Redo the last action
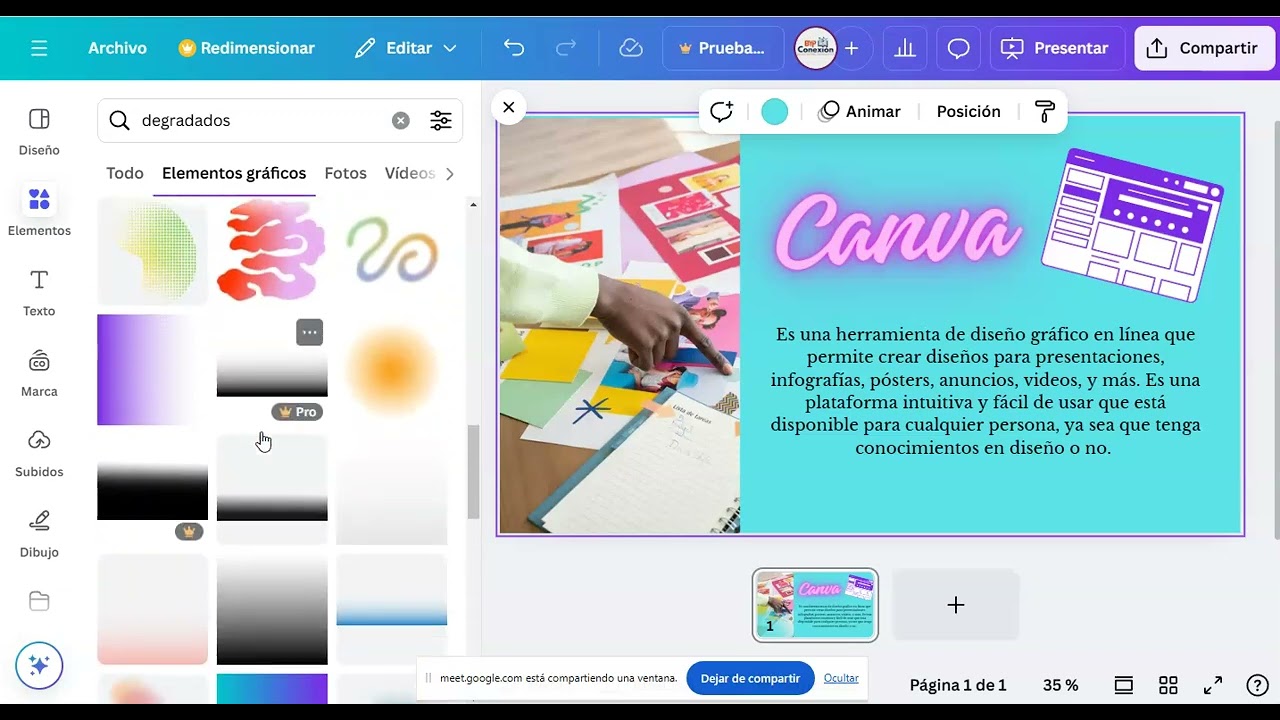 coord(566,48)
